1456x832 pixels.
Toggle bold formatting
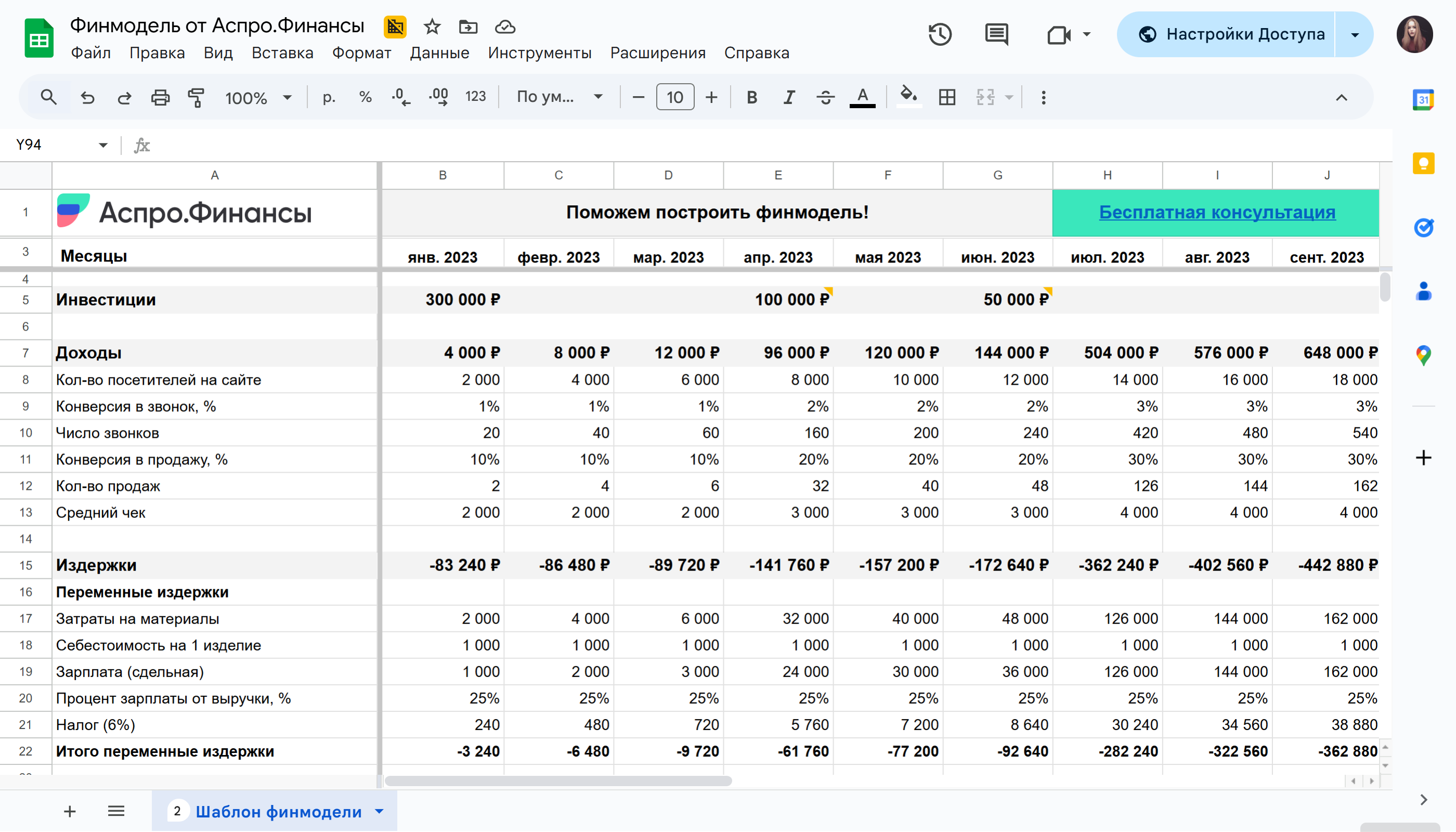[751, 98]
